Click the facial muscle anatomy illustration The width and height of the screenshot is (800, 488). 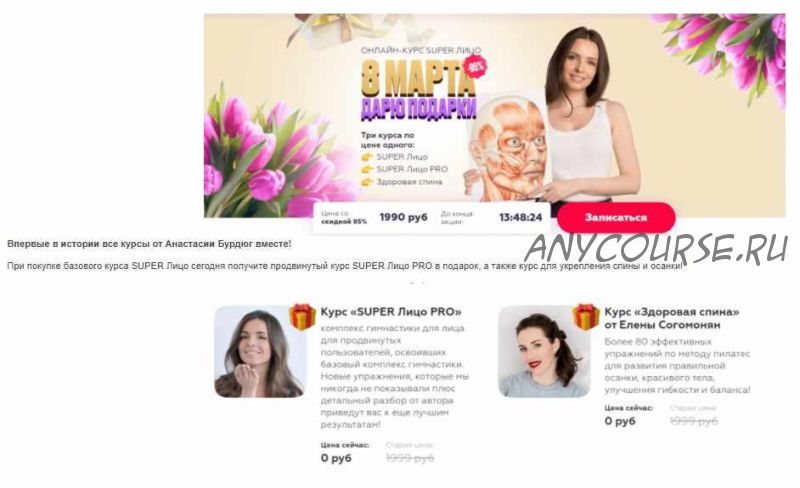tap(507, 148)
